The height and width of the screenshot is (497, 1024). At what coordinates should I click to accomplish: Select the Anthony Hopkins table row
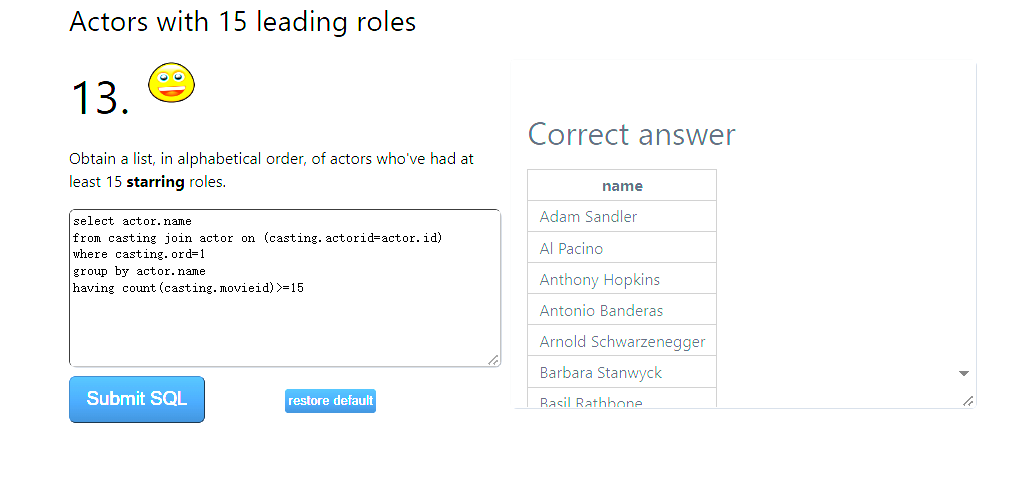pos(622,279)
